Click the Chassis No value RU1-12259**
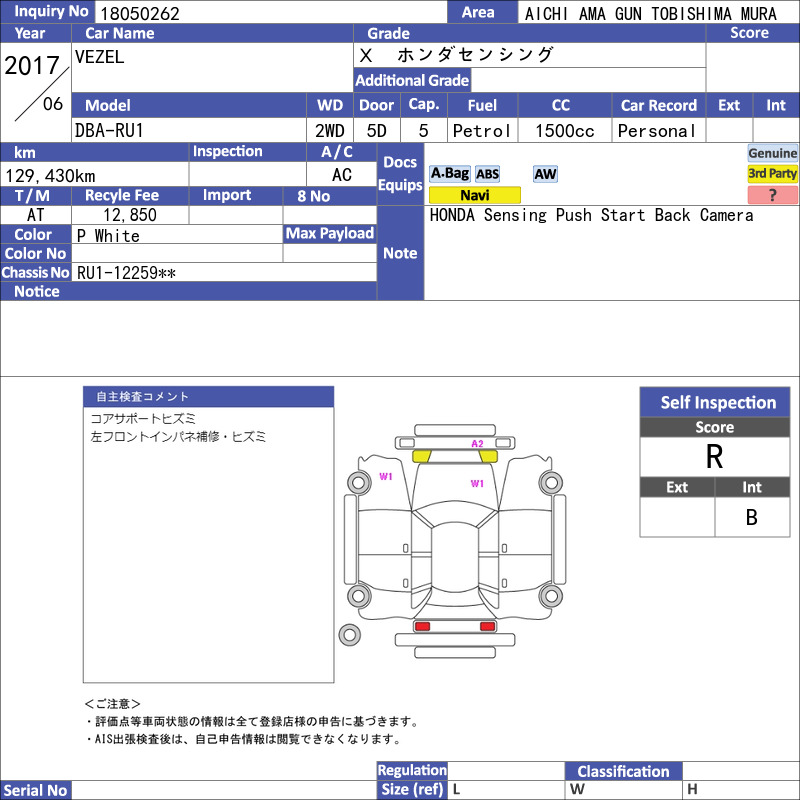The width and height of the screenshot is (800, 800). [x=127, y=272]
